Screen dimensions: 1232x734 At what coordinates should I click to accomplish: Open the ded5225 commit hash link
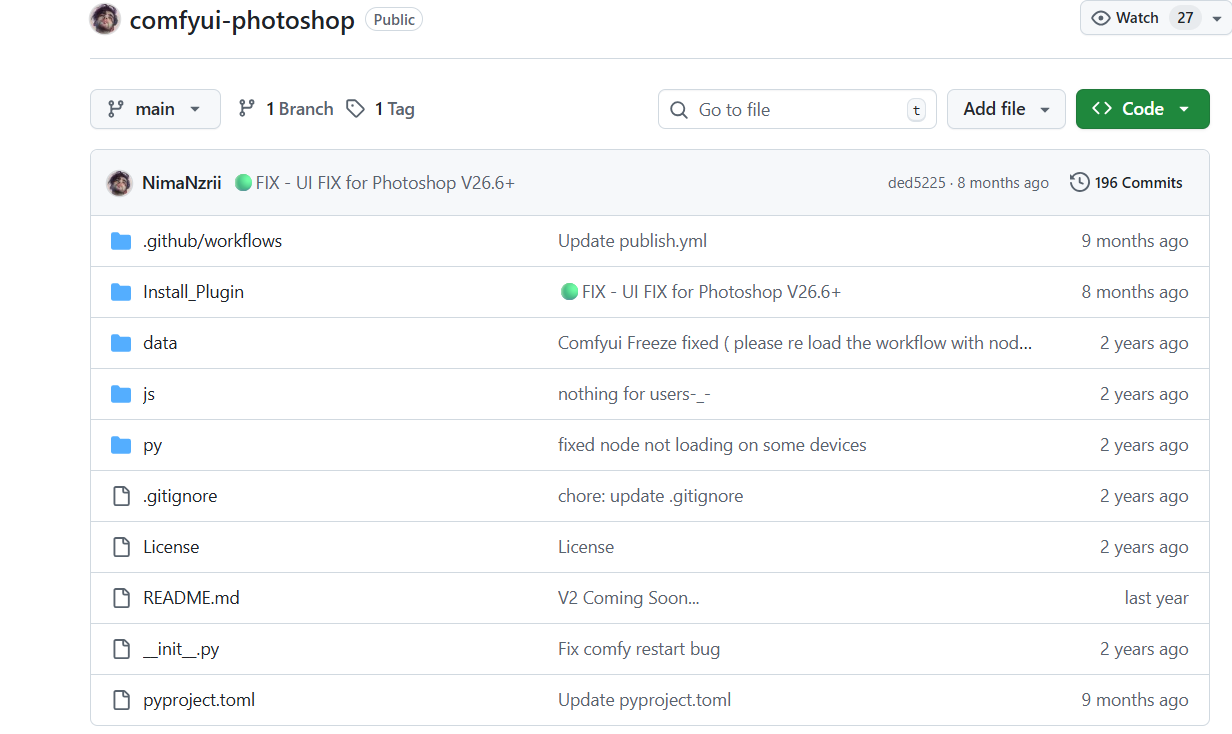click(x=916, y=183)
